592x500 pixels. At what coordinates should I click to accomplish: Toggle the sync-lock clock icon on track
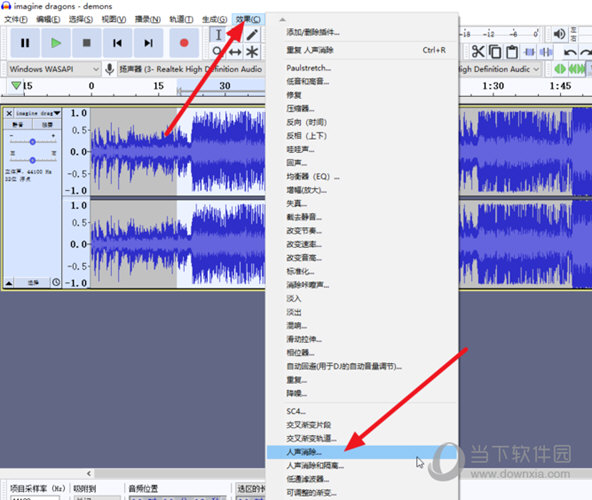point(56,282)
